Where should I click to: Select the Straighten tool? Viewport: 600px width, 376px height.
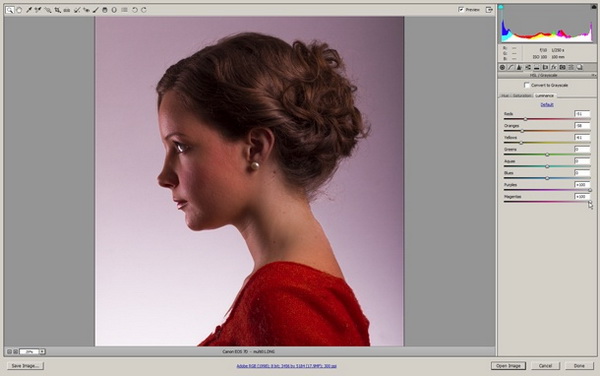tap(67, 10)
